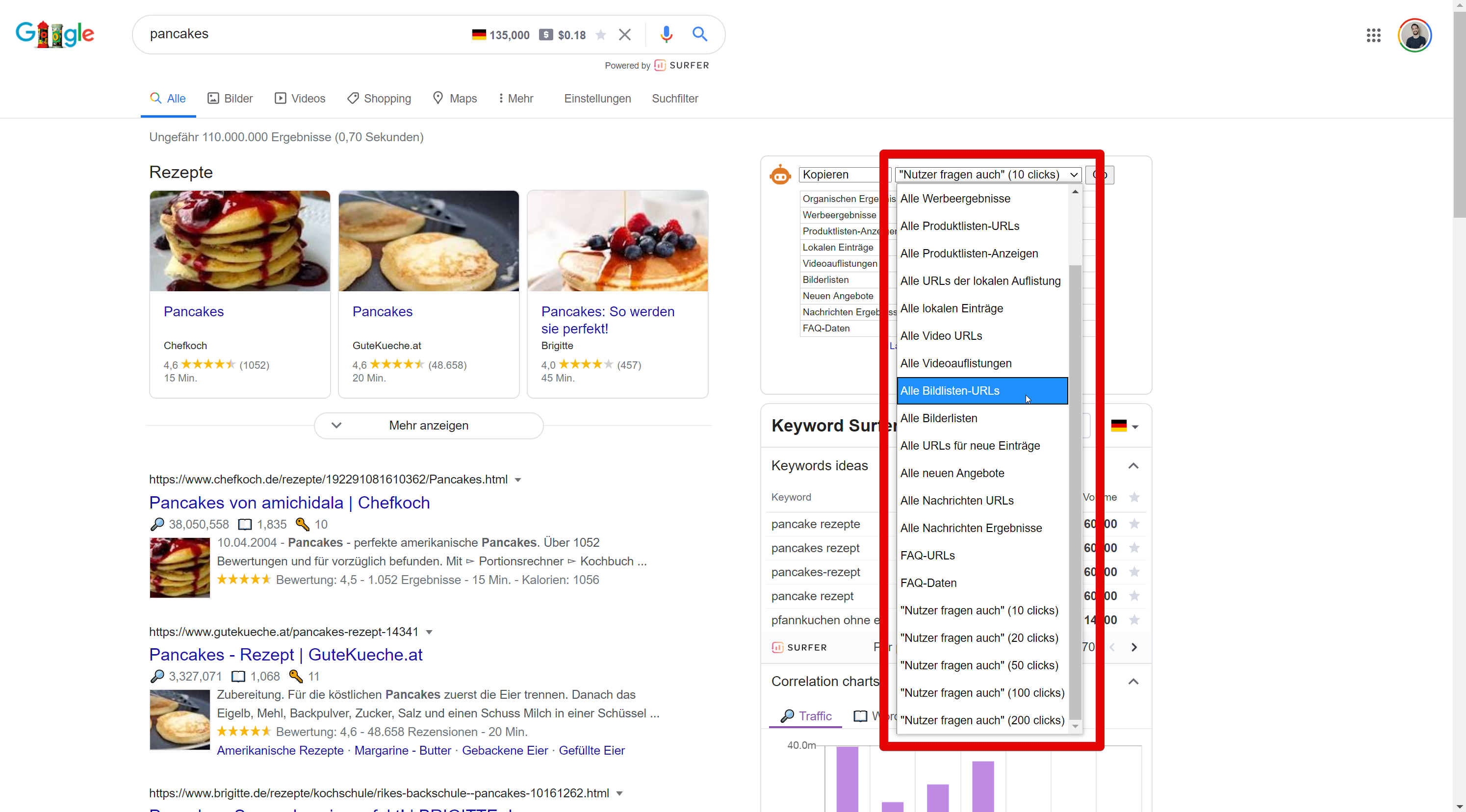The height and width of the screenshot is (812, 1466).
Task: Open the German flag country dropdown
Action: [x=1125, y=426]
